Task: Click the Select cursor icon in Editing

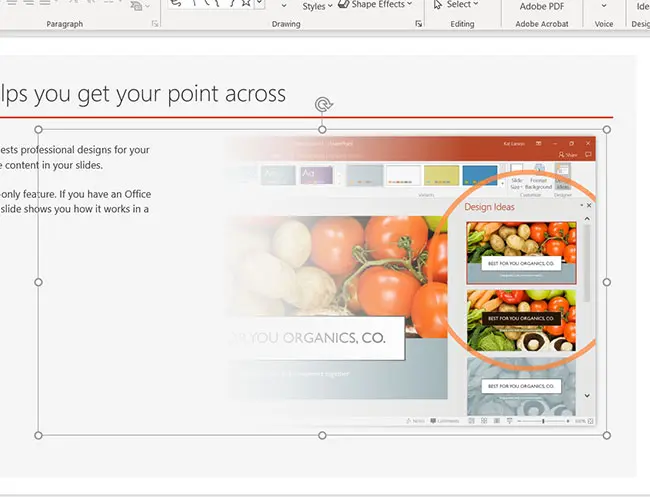Action: coord(436,5)
